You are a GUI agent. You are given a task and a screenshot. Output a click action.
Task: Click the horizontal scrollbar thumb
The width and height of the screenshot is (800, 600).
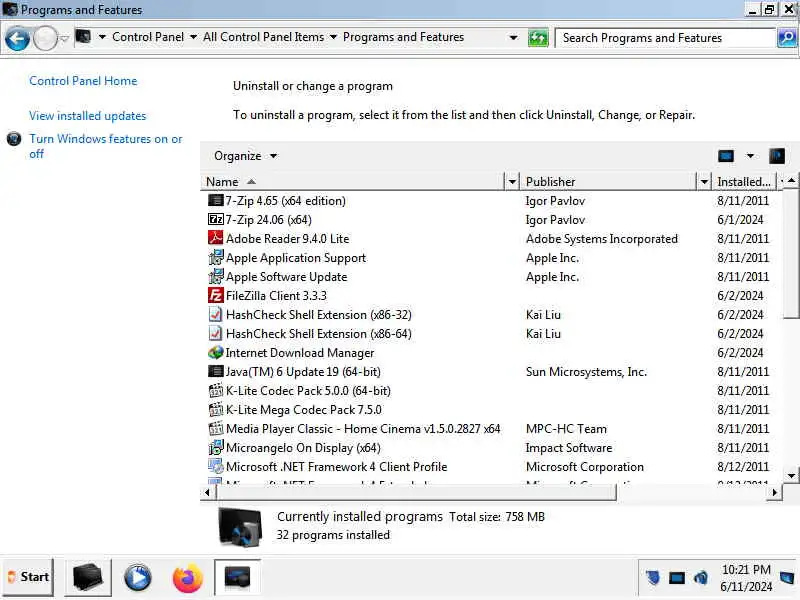coord(416,492)
